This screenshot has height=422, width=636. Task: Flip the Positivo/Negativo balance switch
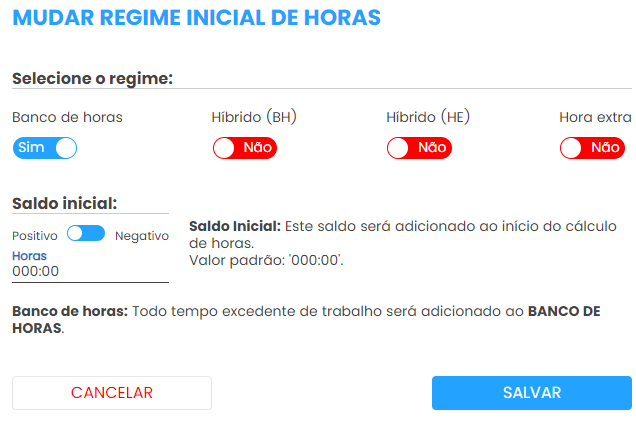point(86,234)
